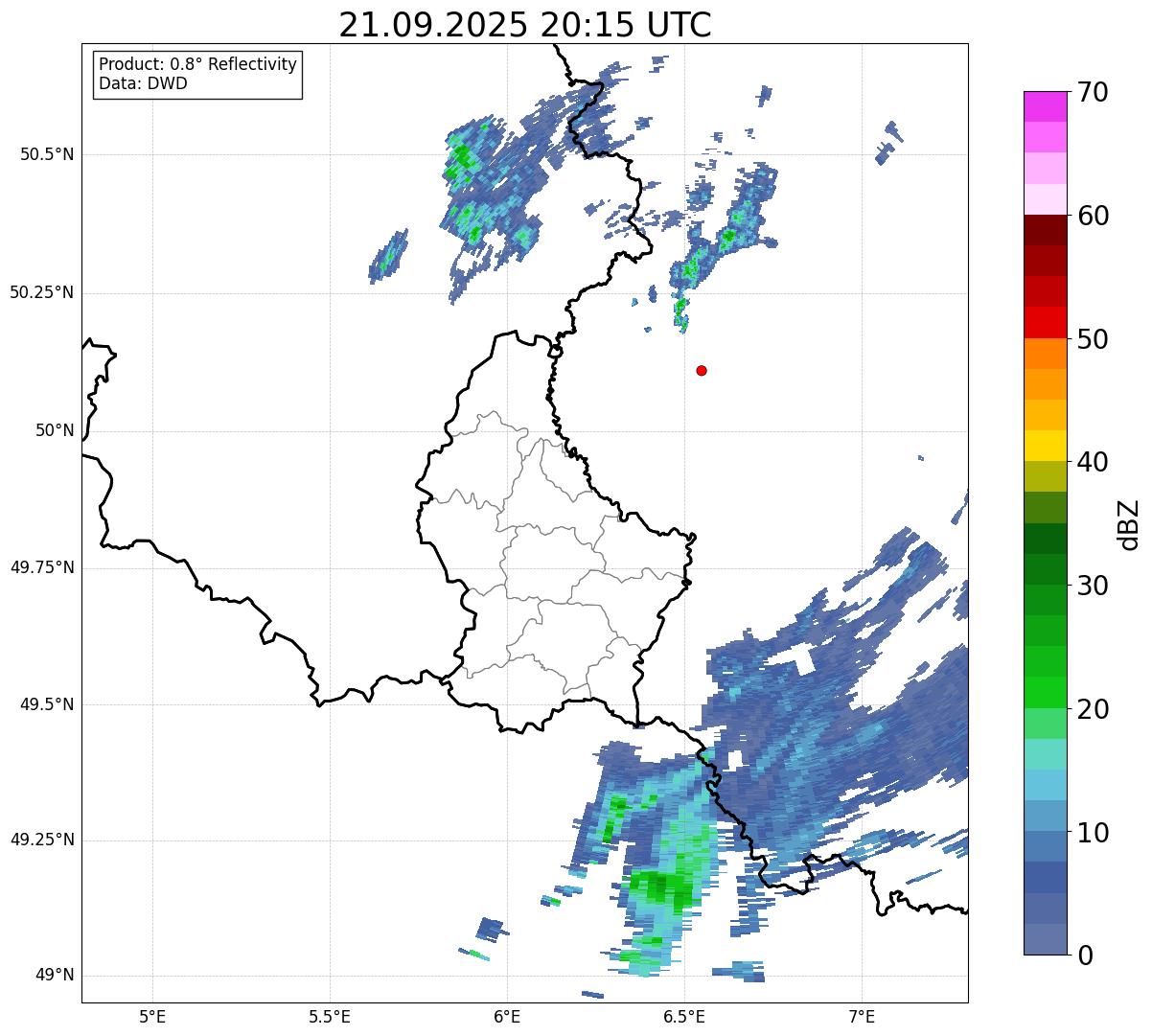This screenshot has width=1152, height=1036.
Task: Click the "dBZ" colorbar label
Action: [1130, 523]
